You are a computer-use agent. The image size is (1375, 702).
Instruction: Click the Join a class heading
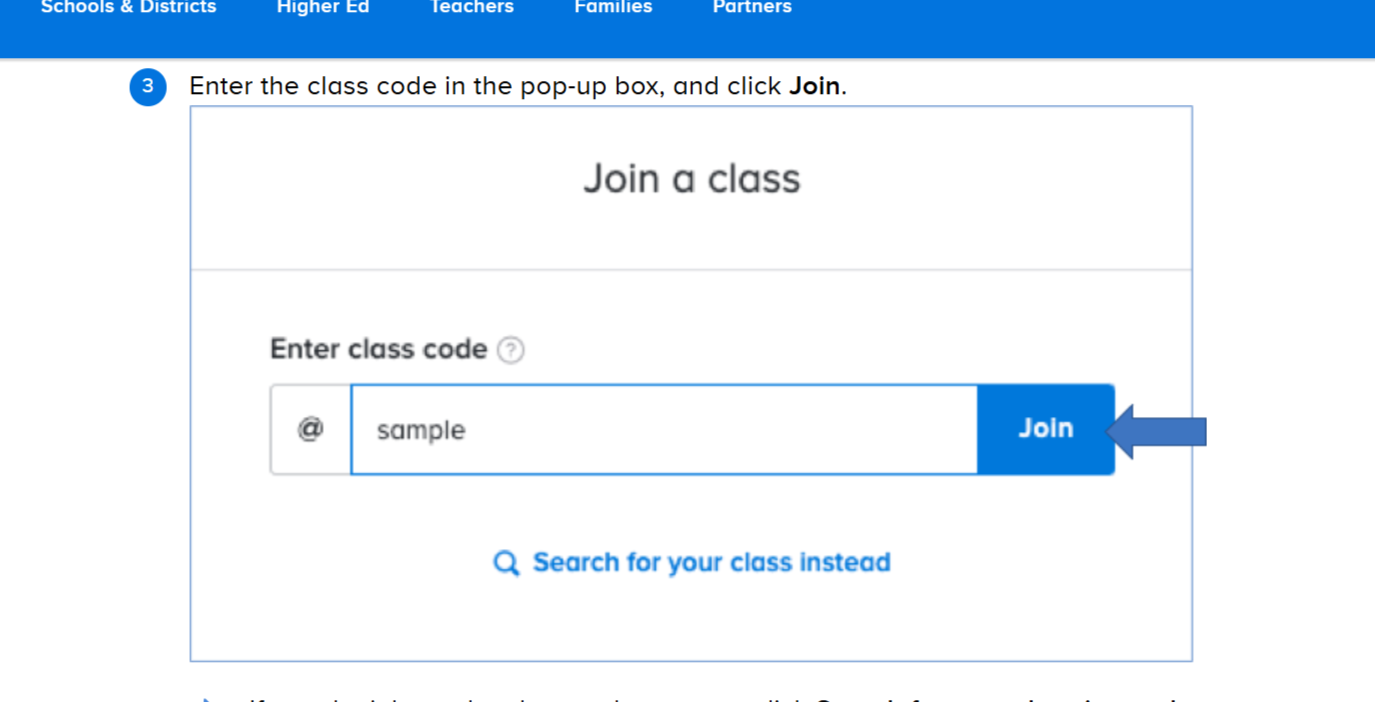tap(692, 179)
